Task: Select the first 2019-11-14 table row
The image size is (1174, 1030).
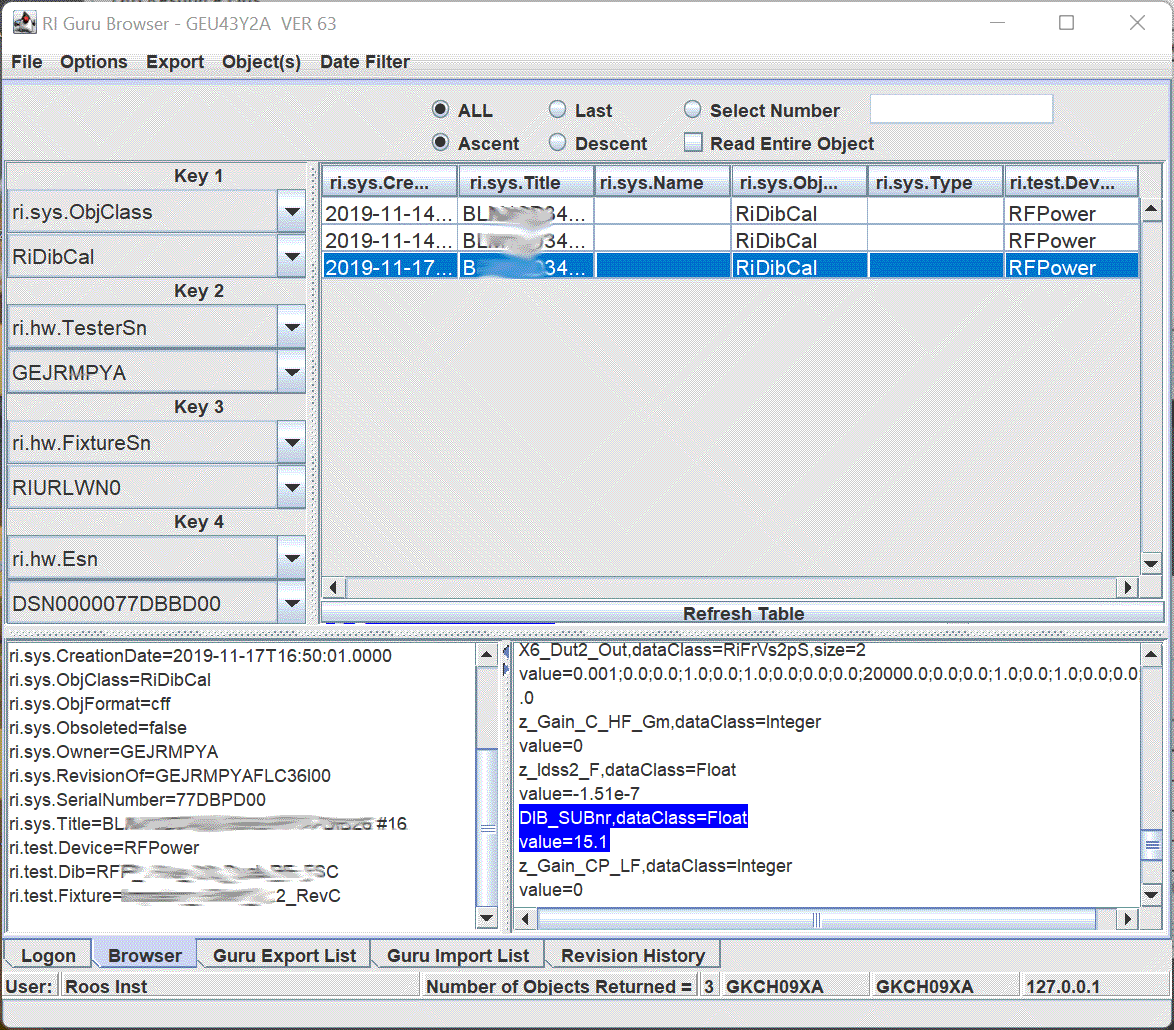Action: click(x=731, y=213)
